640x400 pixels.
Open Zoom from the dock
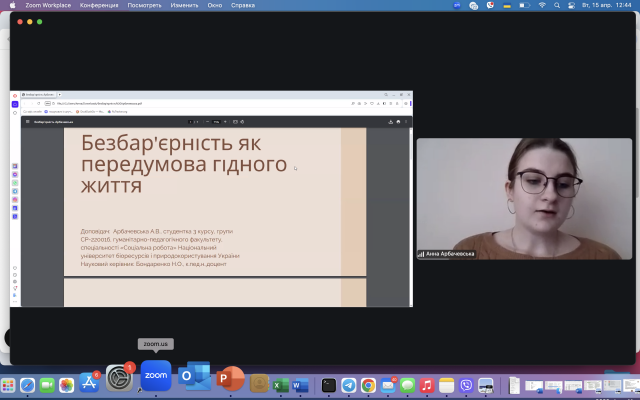(x=155, y=376)
